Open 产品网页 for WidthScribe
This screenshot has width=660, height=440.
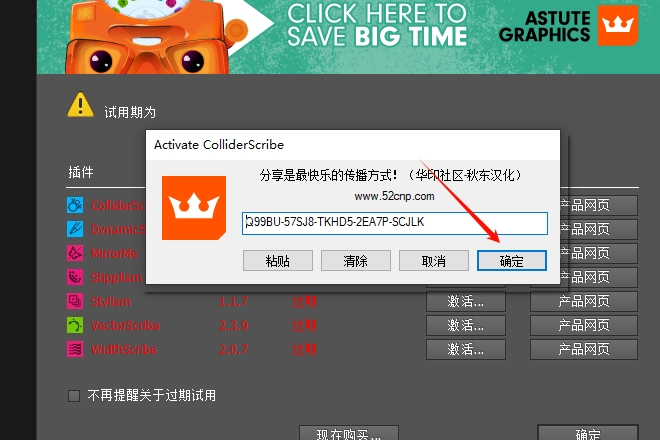point(584,349)
